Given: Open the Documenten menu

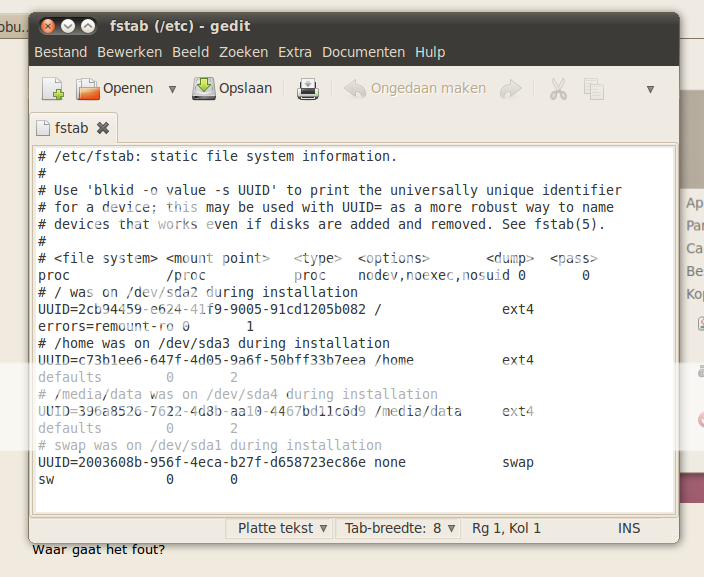Looking at the screenshot, I should pos(363,52).
